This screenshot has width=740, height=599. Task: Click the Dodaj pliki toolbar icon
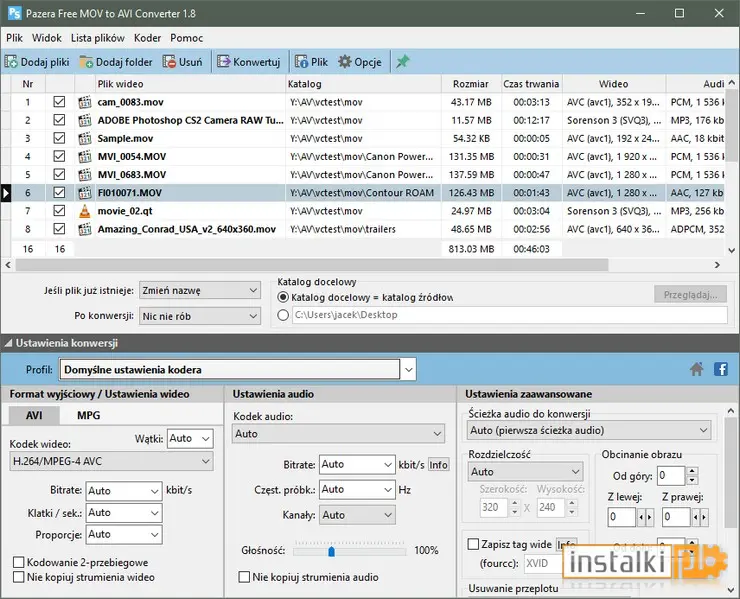click(x=11, y=62)
